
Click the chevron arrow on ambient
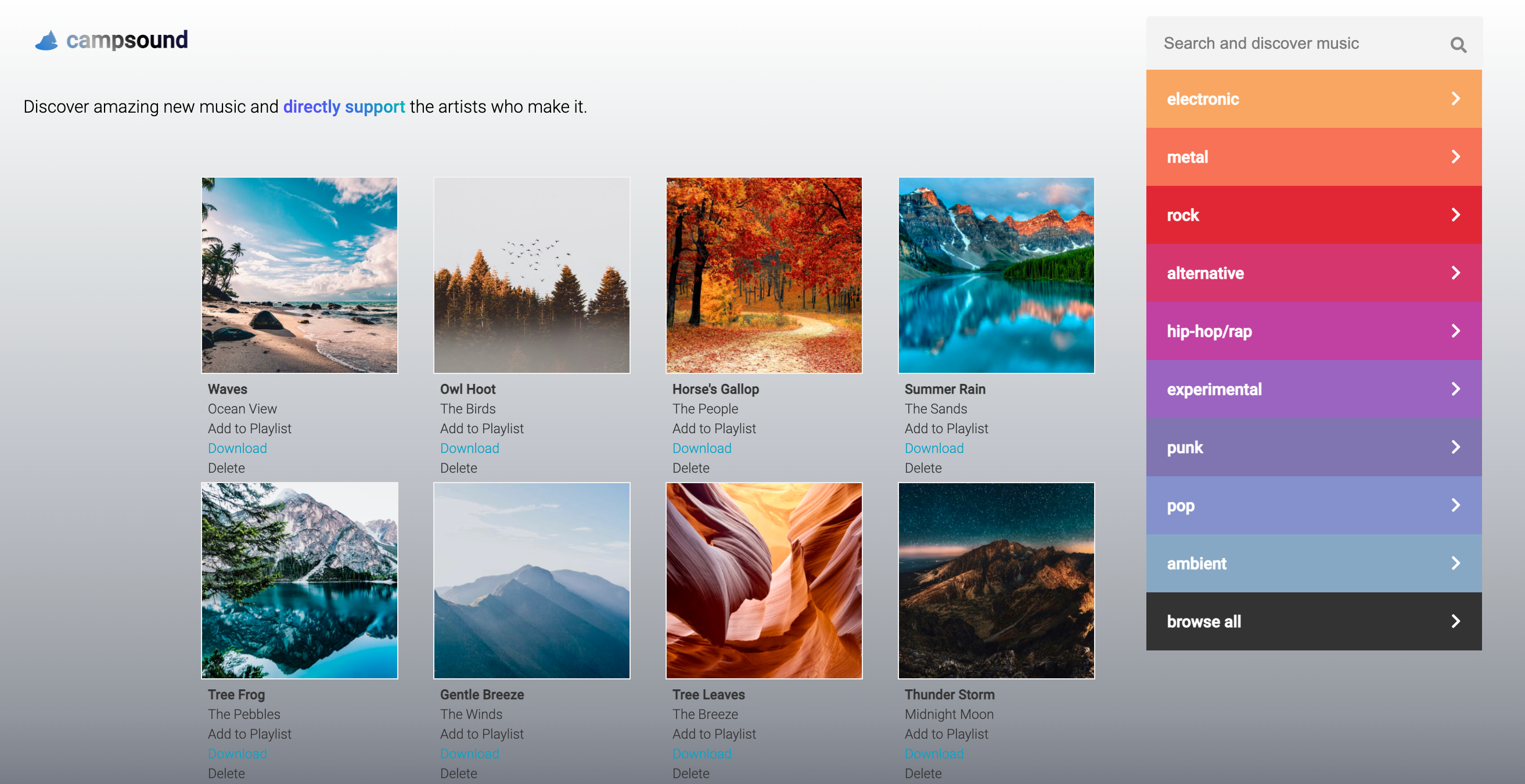coord(1456,563)
